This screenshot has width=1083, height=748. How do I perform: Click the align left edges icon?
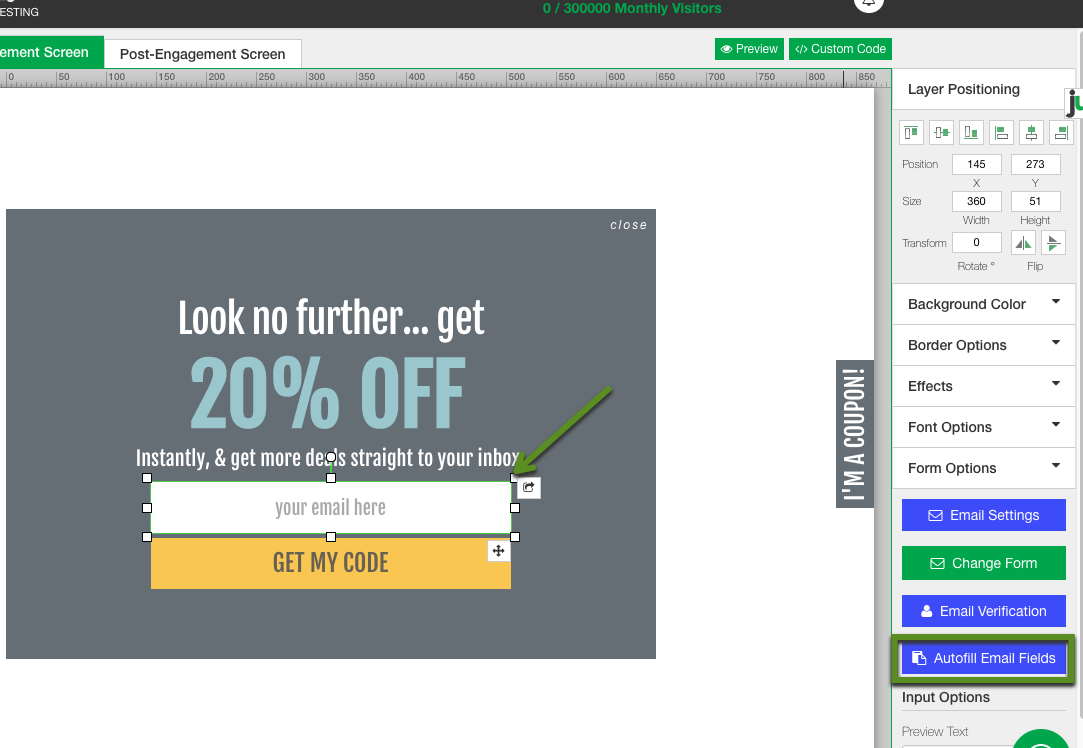(1001, 132)
